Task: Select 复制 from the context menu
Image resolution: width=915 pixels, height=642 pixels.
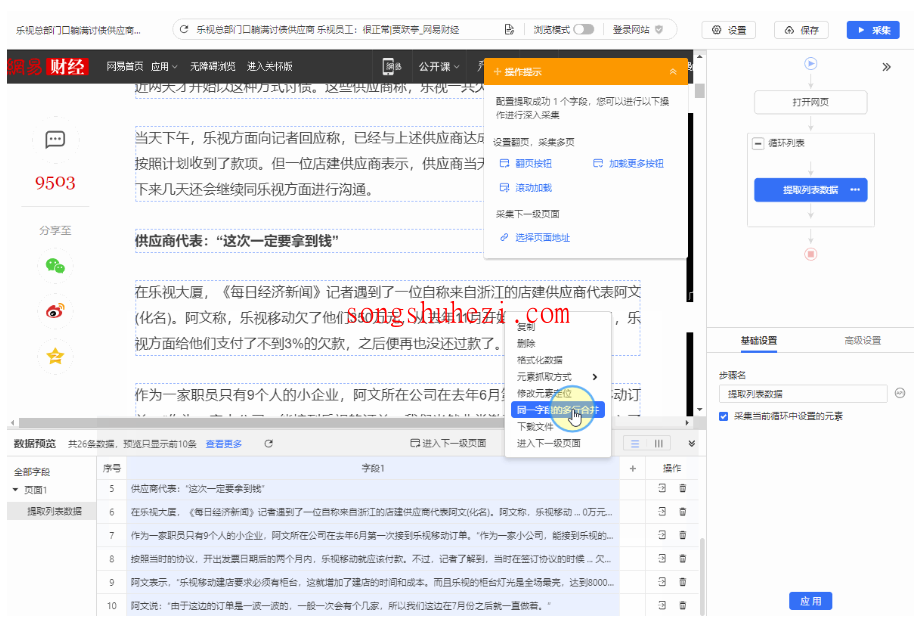Action: pos(526,327)
